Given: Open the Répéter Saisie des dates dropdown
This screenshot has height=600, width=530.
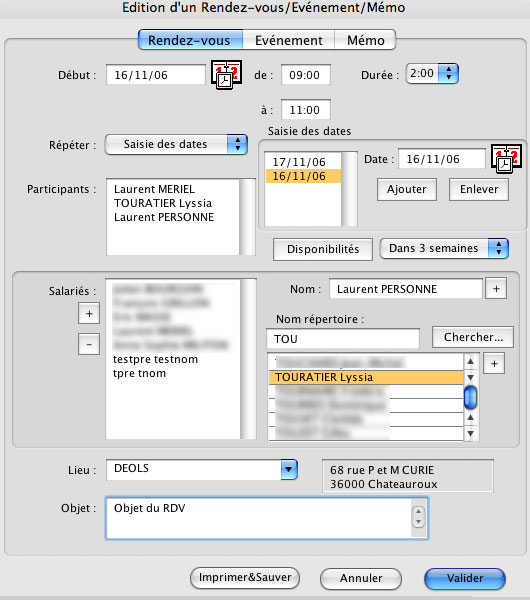Looking at the screenshot, I should [x=176, y=144].
